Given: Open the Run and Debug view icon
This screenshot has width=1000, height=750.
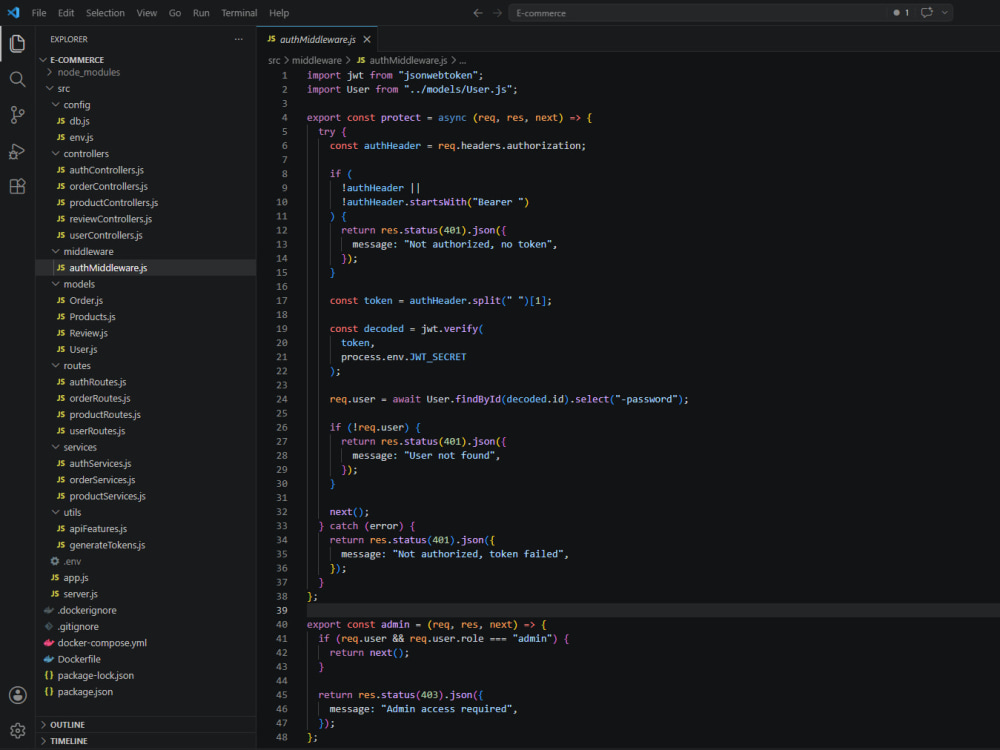Looking at the screenshot, I should point(17,151).
